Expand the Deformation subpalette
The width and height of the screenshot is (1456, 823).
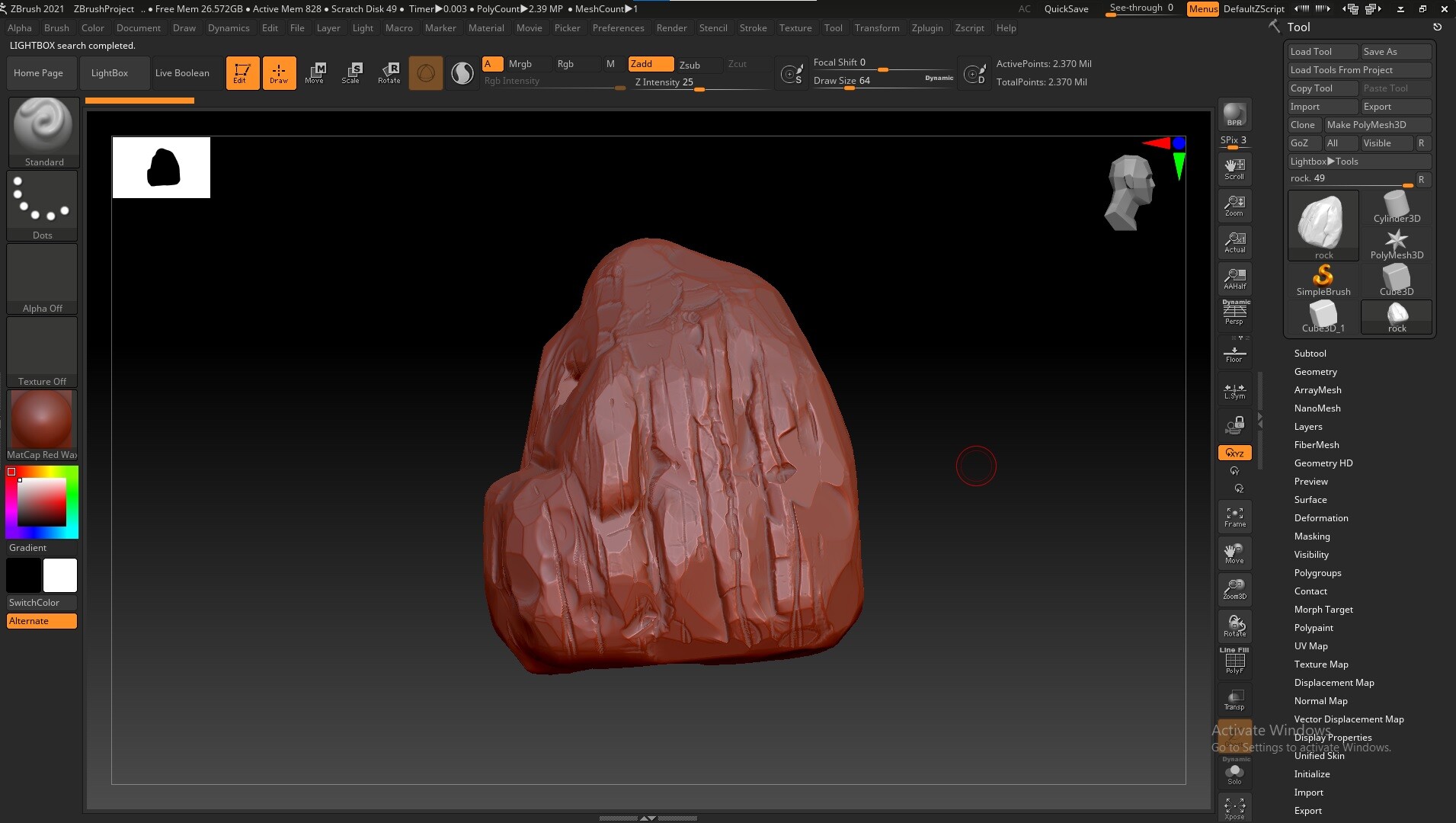click(1321, 517)
